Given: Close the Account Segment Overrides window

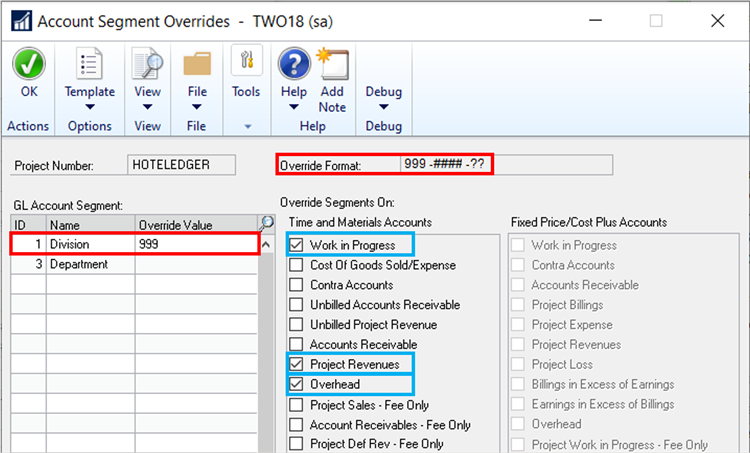Looking at the screenshot, I should tap(717, 21).
